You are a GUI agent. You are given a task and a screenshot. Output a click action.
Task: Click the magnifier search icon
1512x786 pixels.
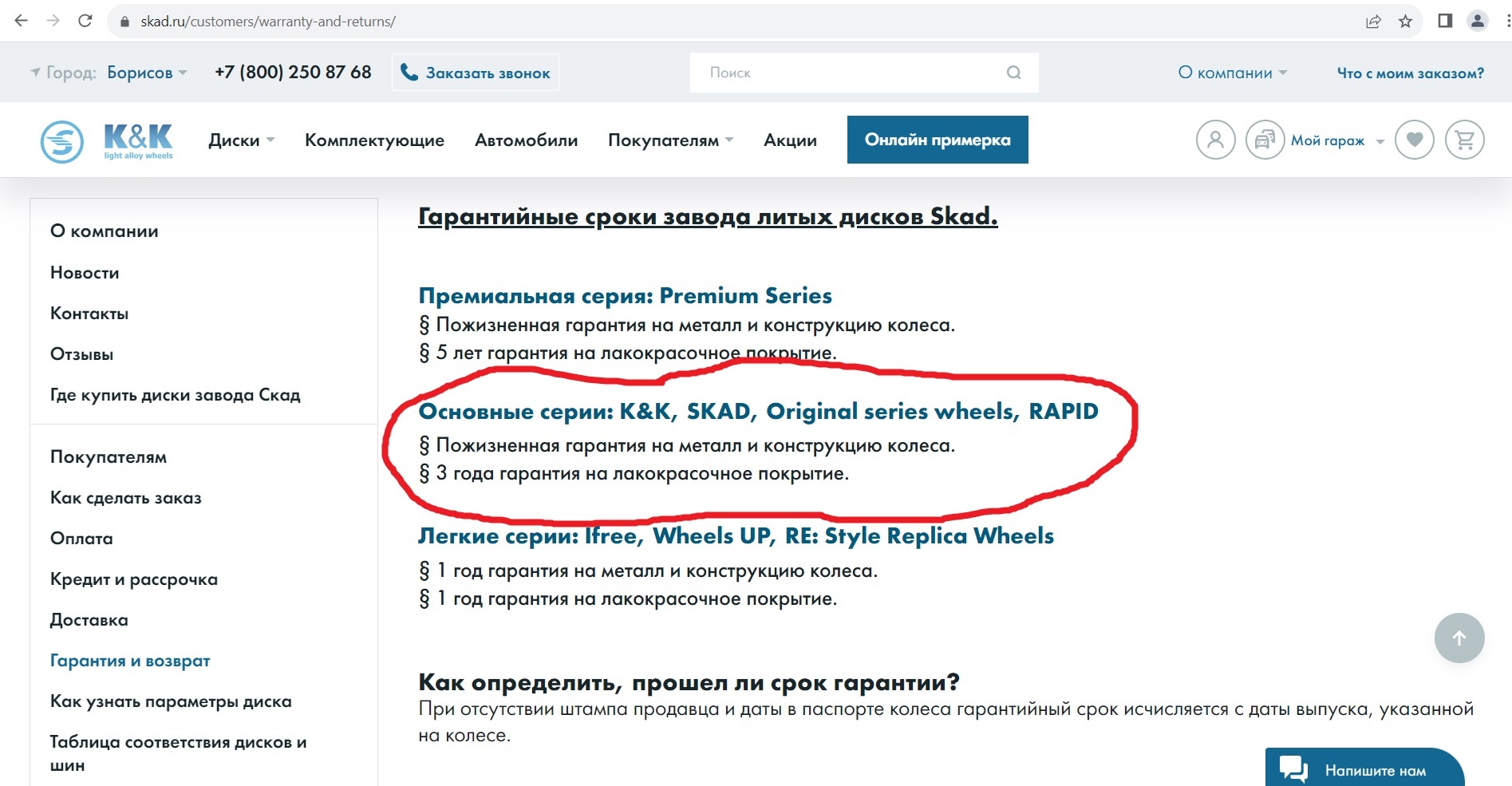1014,73
